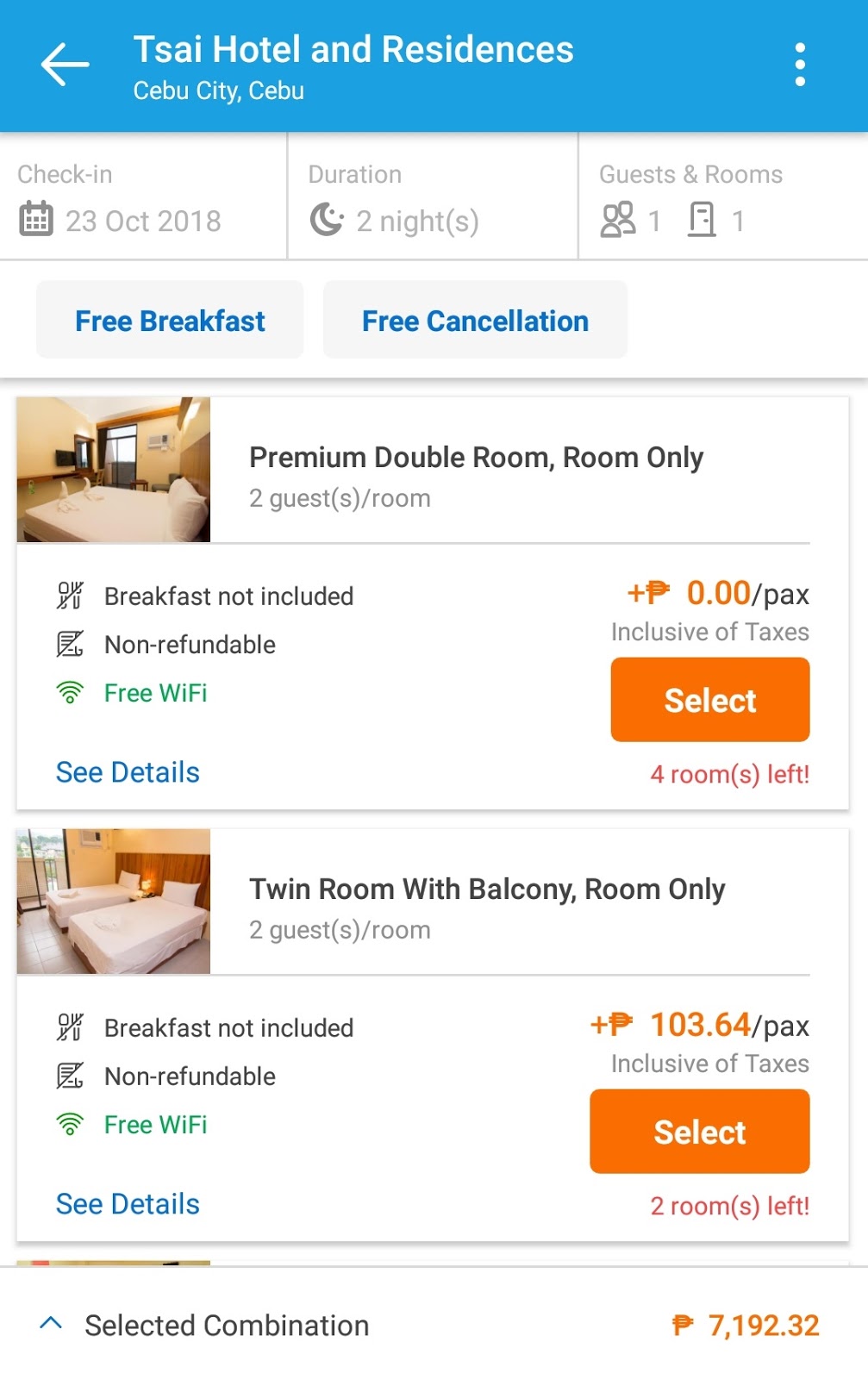
Task: See Details for Twin Room With Balcony
Action: point(128,1204)
